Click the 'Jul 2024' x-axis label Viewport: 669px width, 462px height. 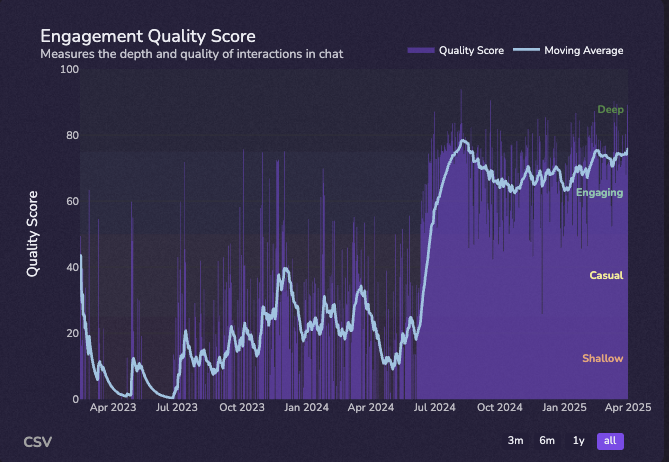point(434,407)
